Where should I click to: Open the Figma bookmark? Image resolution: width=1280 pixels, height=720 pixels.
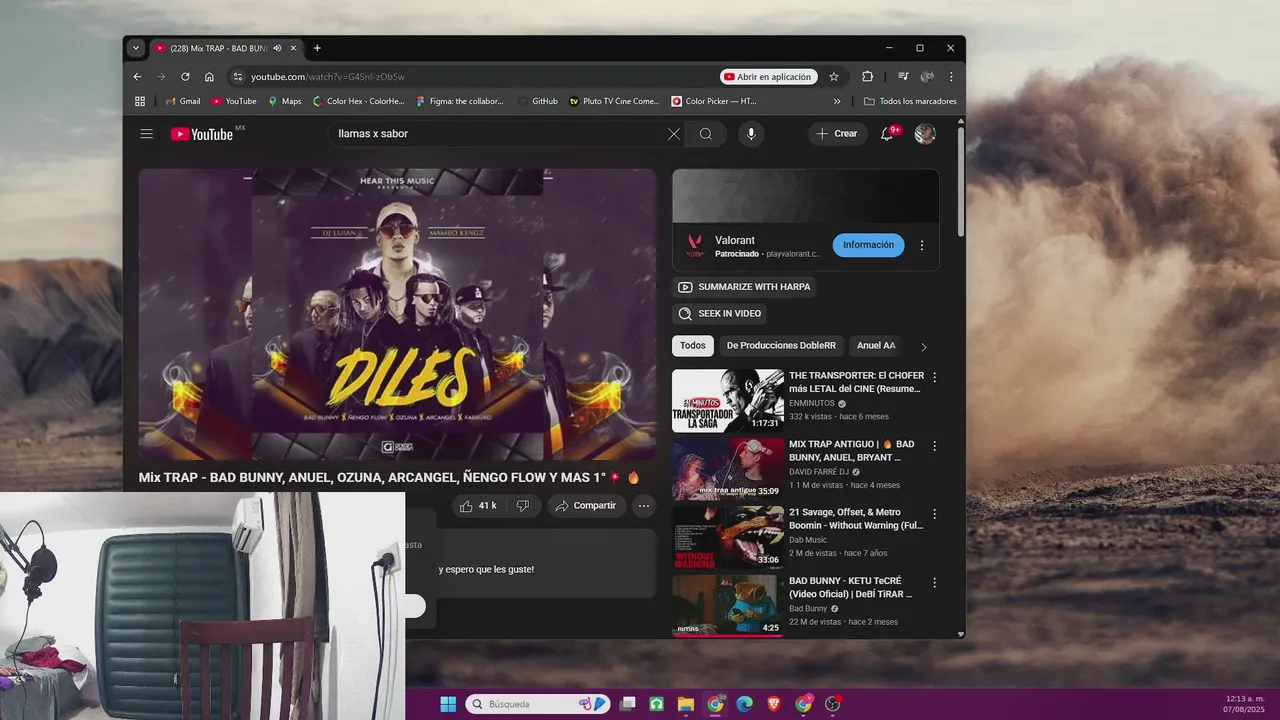coord(460,101)
